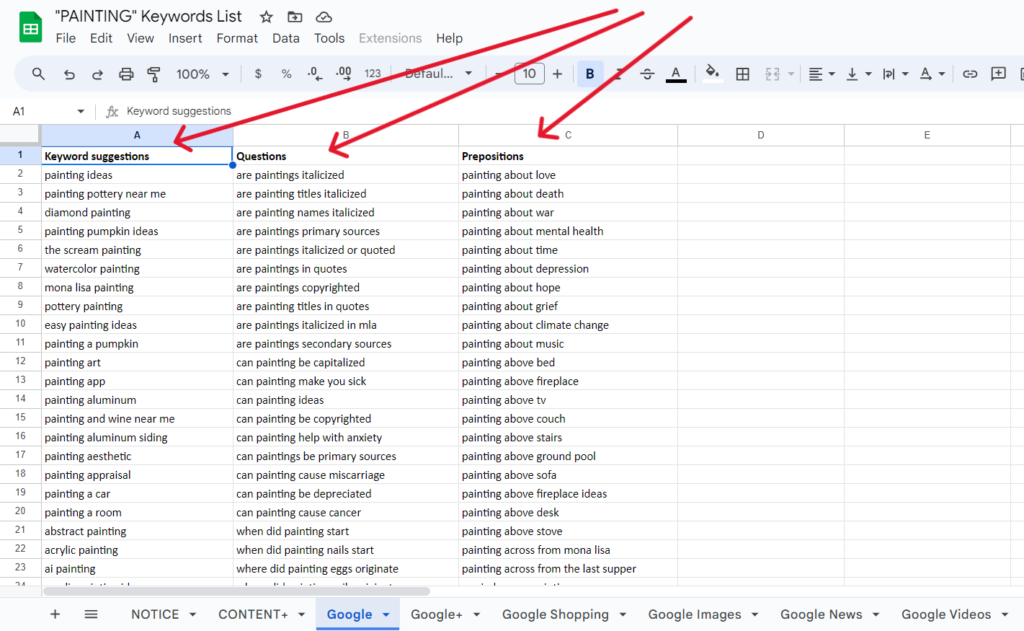Open the Default font dropdown
The image size is (1024, 631).
click(438, 73)
